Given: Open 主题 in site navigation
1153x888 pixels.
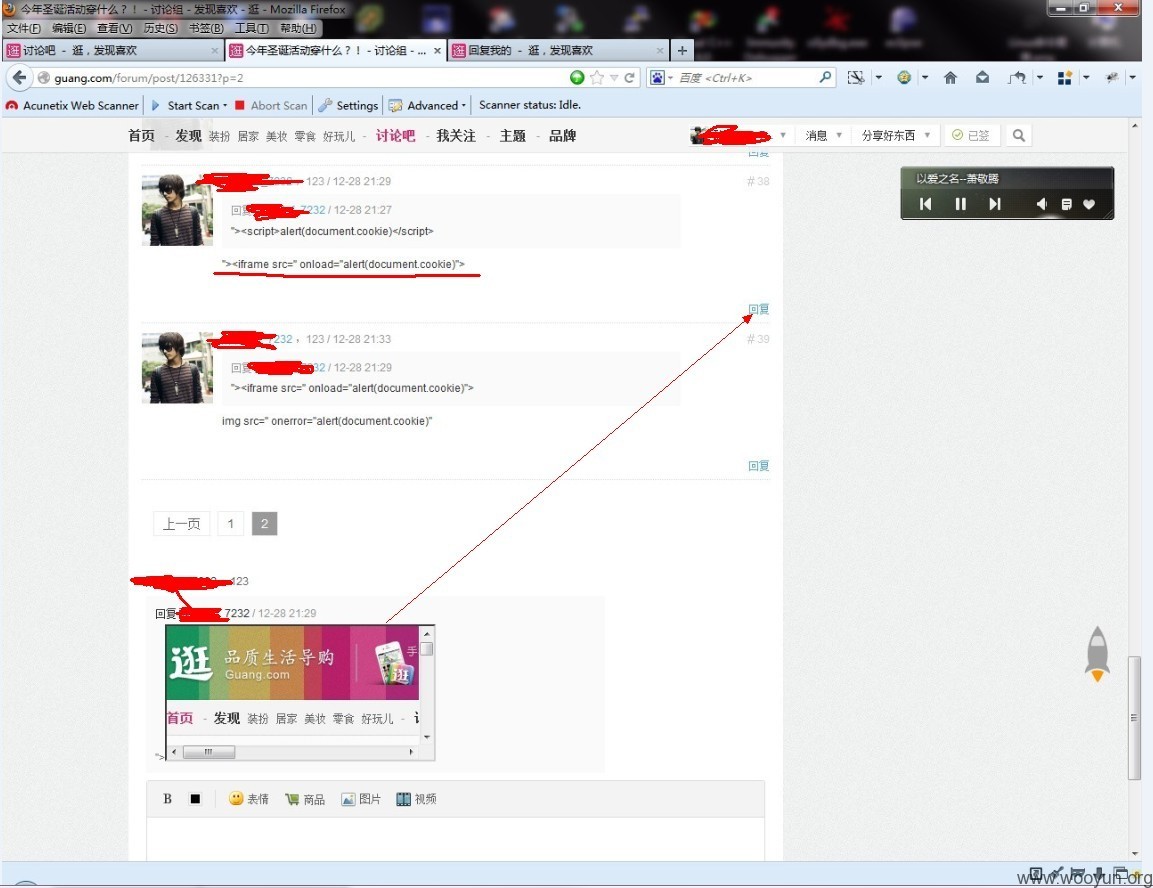Looking at the screenshot, I should pos(513,135).
